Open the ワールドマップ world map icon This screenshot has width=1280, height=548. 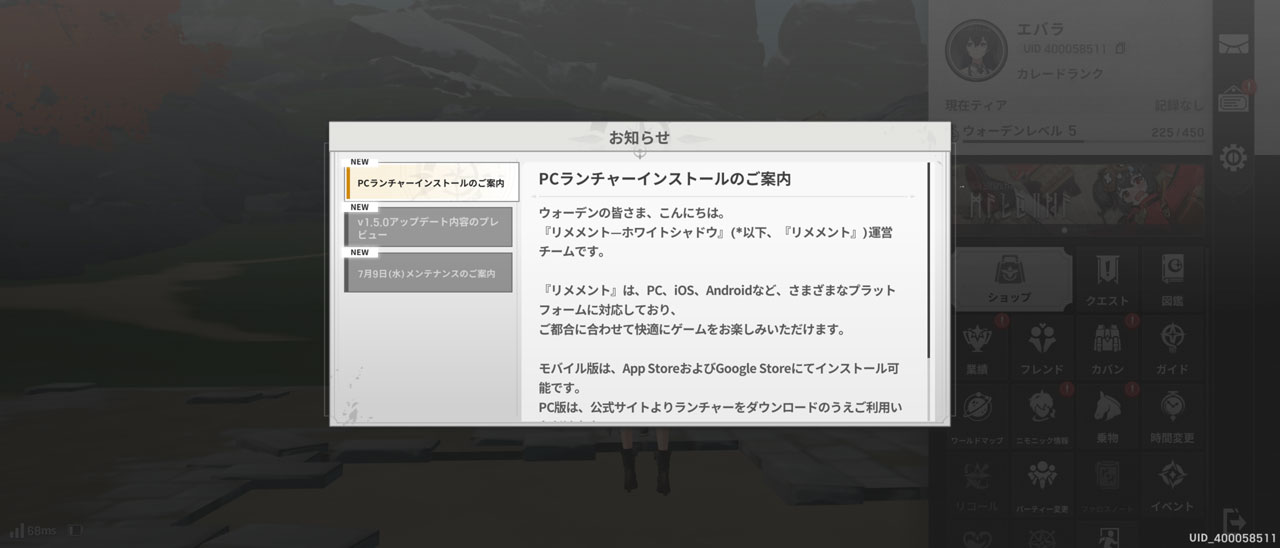pyautogui.click(x=976, y=414)
